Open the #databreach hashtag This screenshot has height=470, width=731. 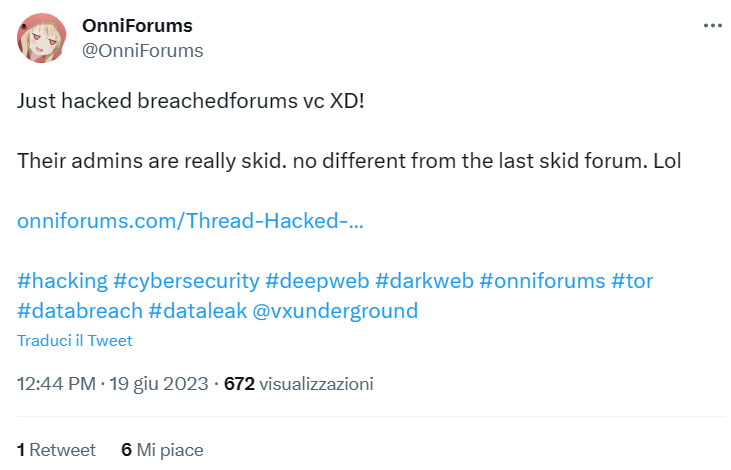79,310
